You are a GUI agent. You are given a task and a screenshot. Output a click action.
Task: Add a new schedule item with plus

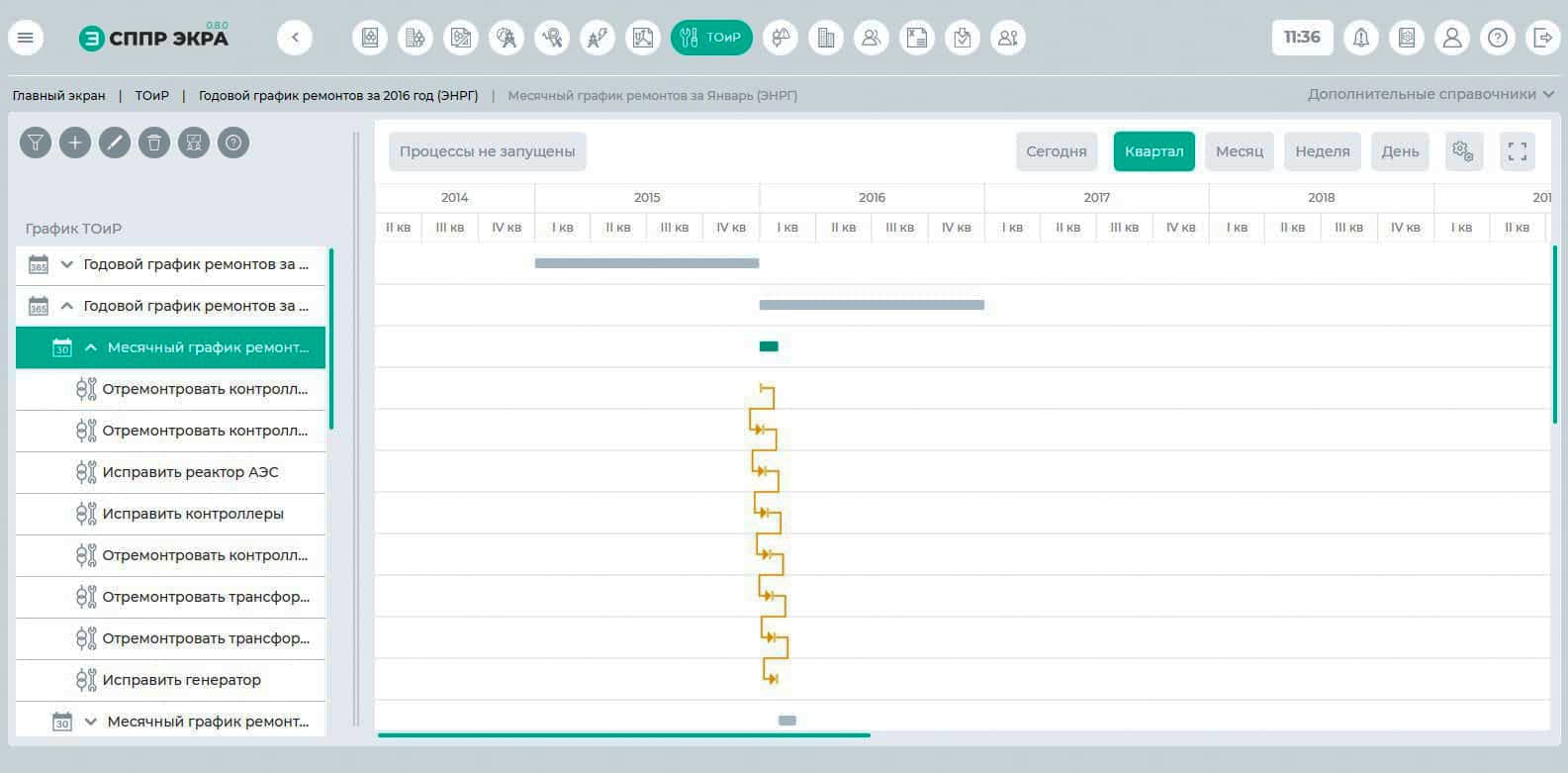click(75, 143)
